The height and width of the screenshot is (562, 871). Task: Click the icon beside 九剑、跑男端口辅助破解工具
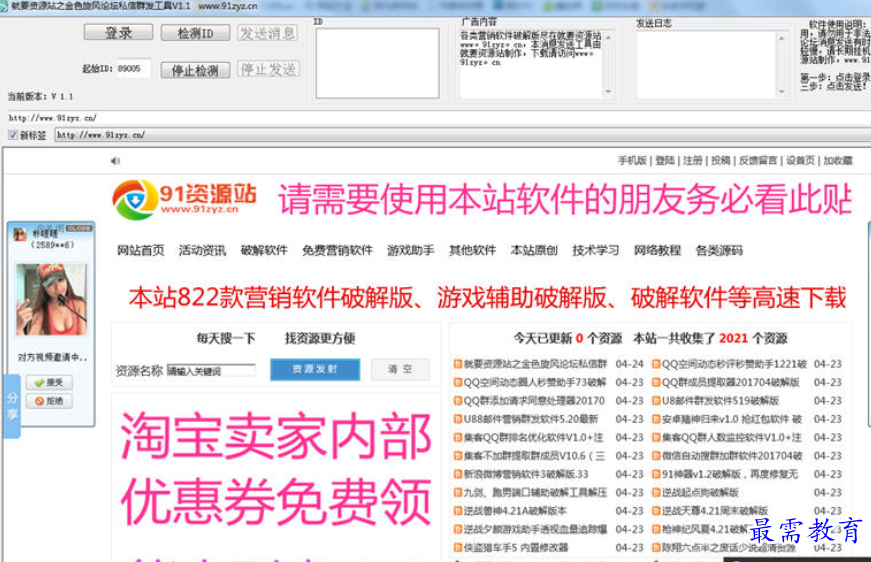(x=458, y=493)
